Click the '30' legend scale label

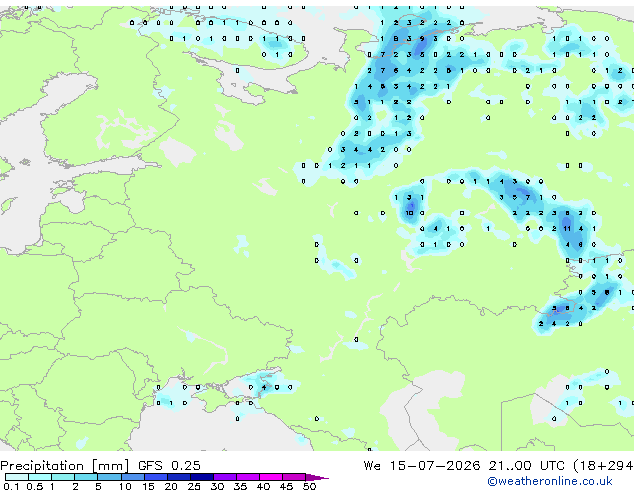pos(217,486)
